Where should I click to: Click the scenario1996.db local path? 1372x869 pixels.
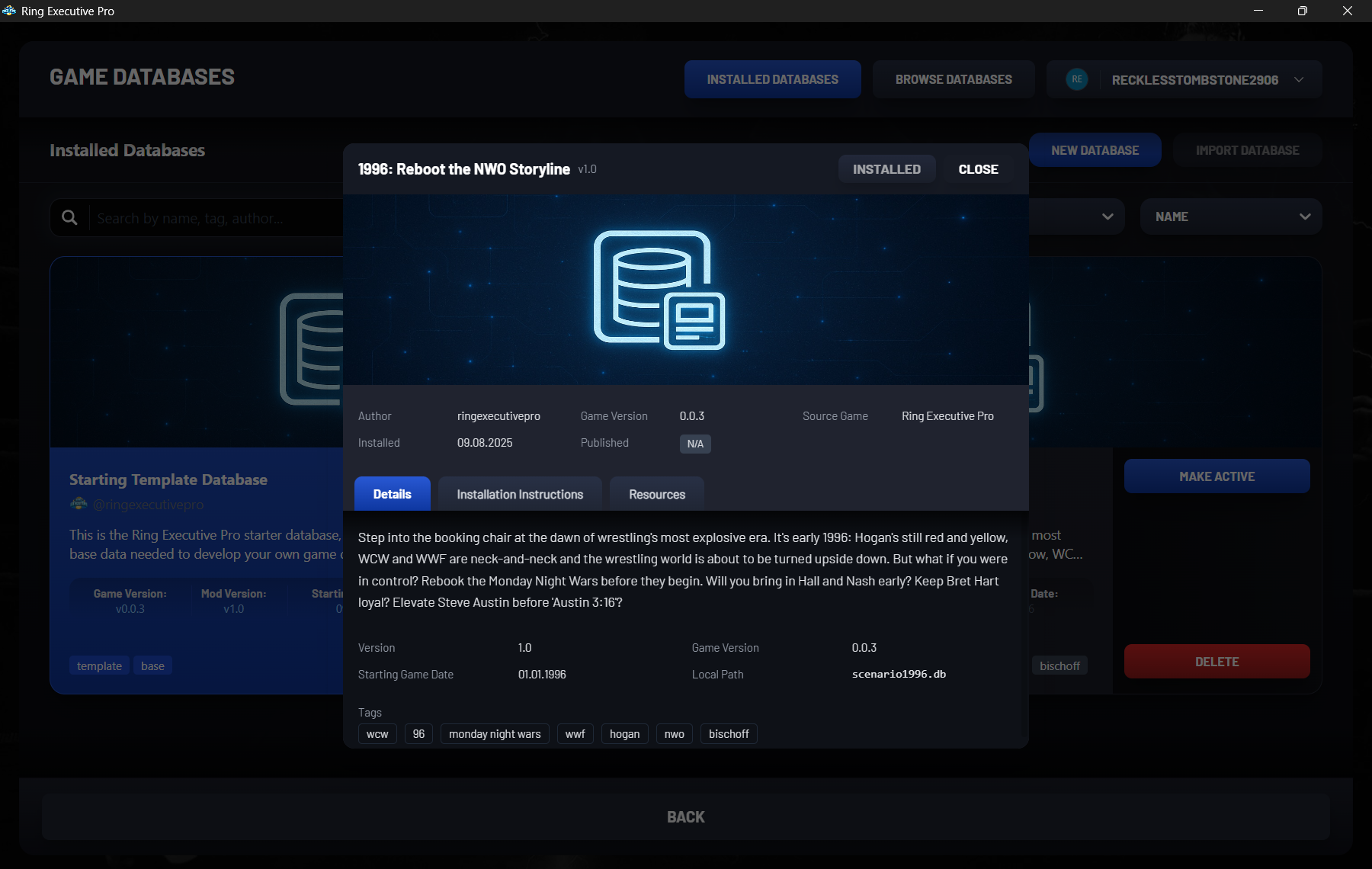(899, 674)
